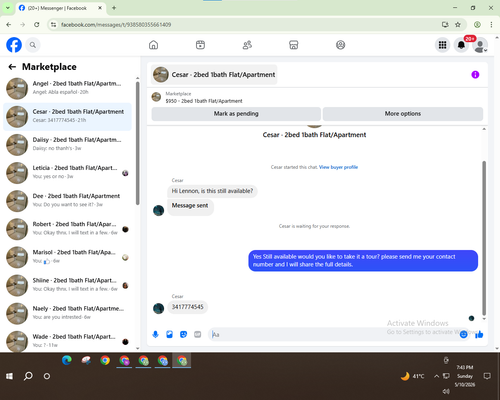The height and width of the screenshot is (400, 500).
Task: Select the Messenger | Facebook tab
Action: pyautogui.click(x=61, y=8)
